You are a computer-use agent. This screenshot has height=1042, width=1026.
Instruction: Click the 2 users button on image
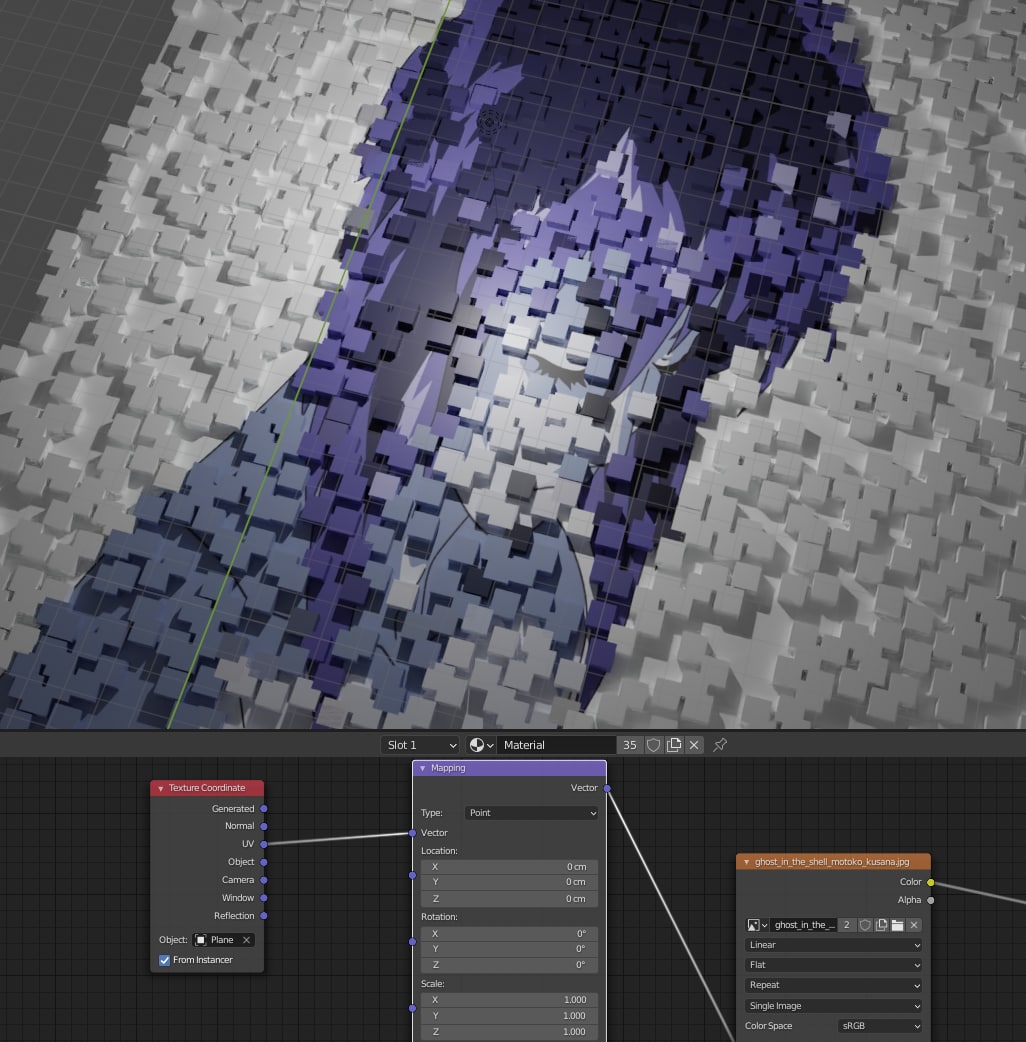click(847, 925)
